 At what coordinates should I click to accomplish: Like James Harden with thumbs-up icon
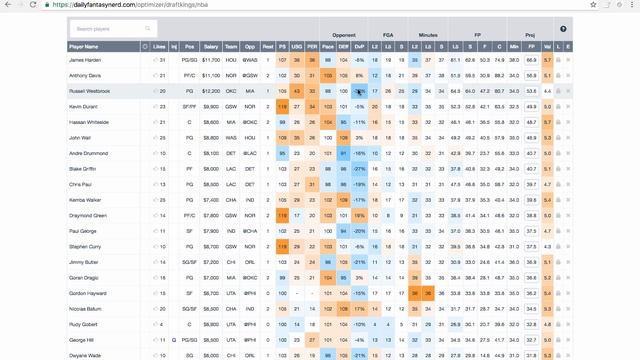[x=156, y=60]
